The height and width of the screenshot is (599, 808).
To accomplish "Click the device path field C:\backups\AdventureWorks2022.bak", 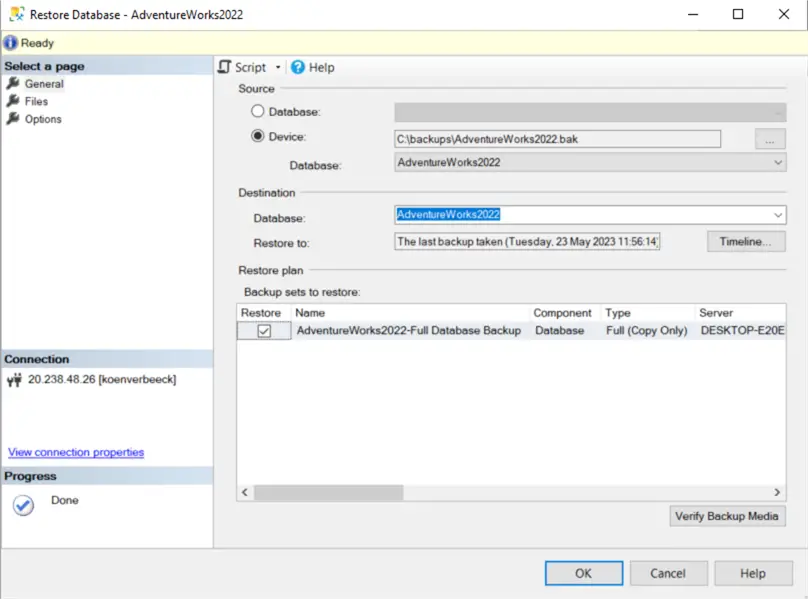I will point(558,139).
